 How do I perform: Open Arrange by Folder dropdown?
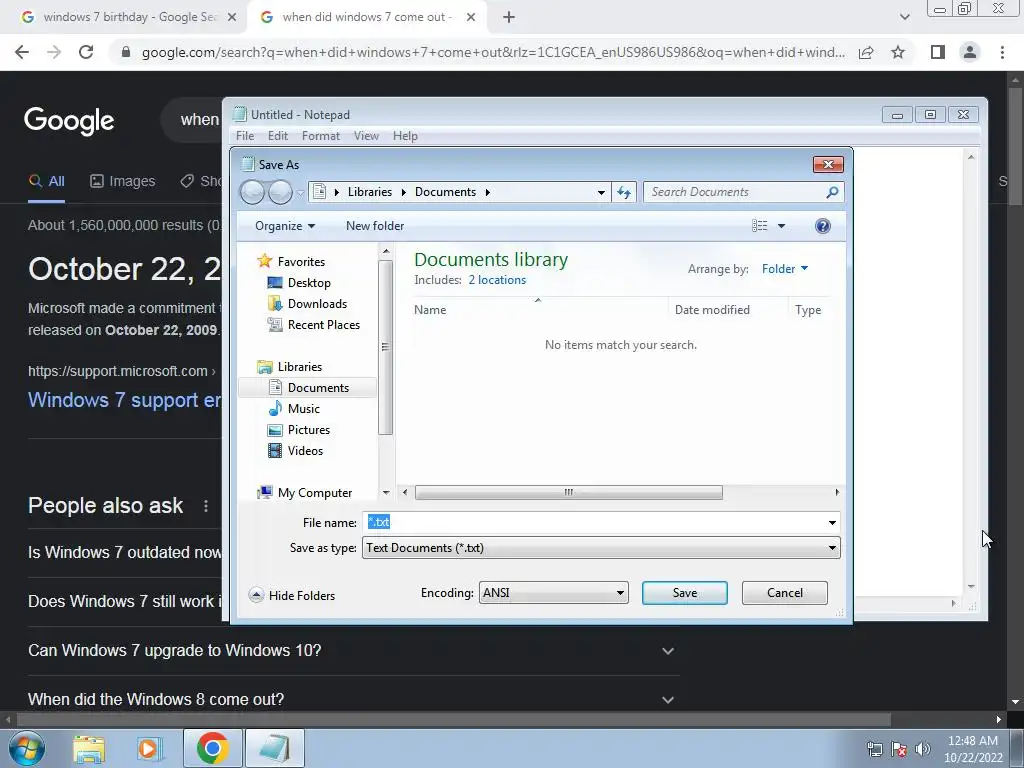coord(785,268)
